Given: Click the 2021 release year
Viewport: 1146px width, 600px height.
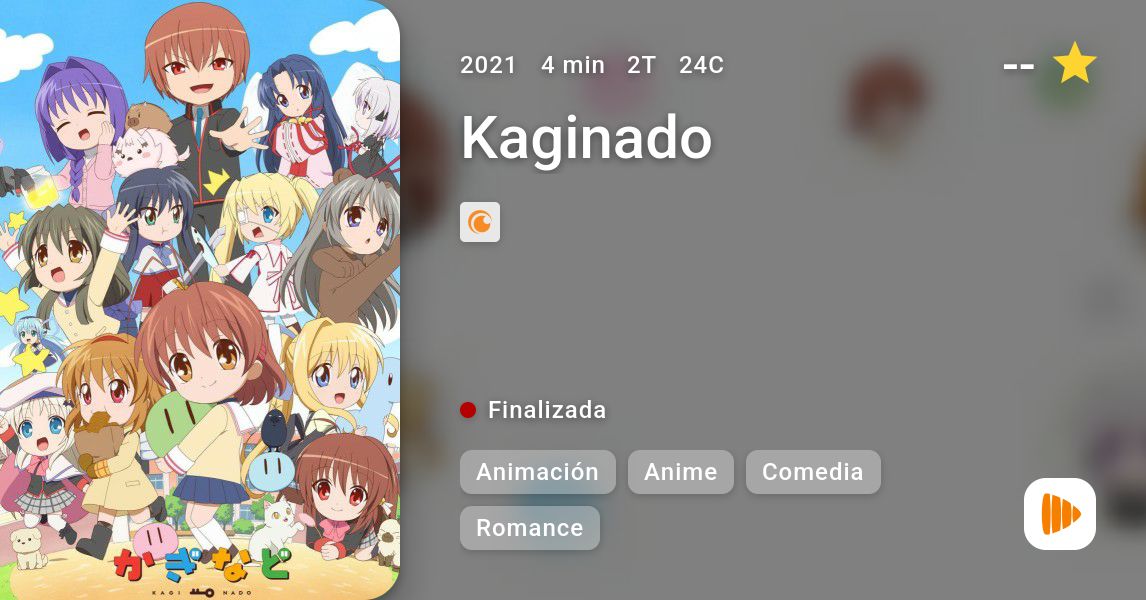Looking at the screenshot, I should pos(488,65).
